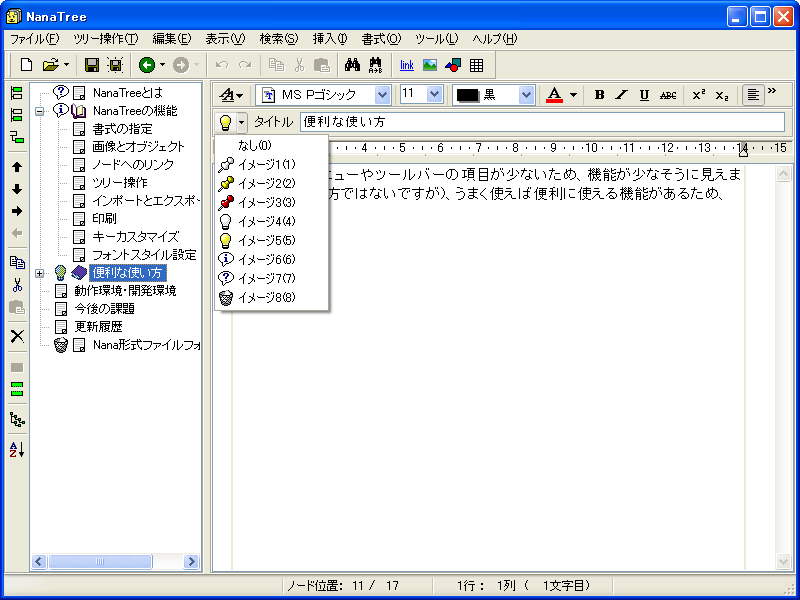Click the New file icon

[26, 65]
